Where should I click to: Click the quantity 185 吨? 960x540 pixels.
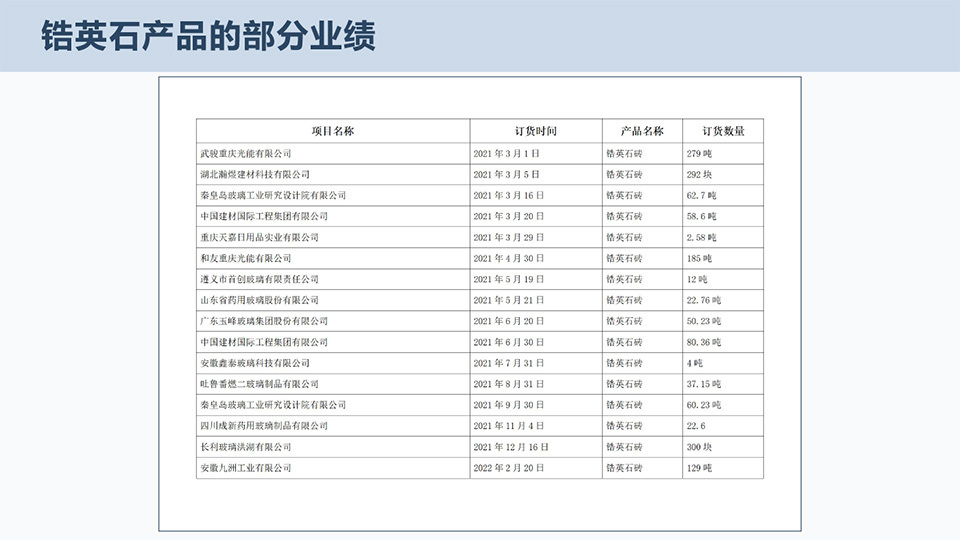point(699,258)
